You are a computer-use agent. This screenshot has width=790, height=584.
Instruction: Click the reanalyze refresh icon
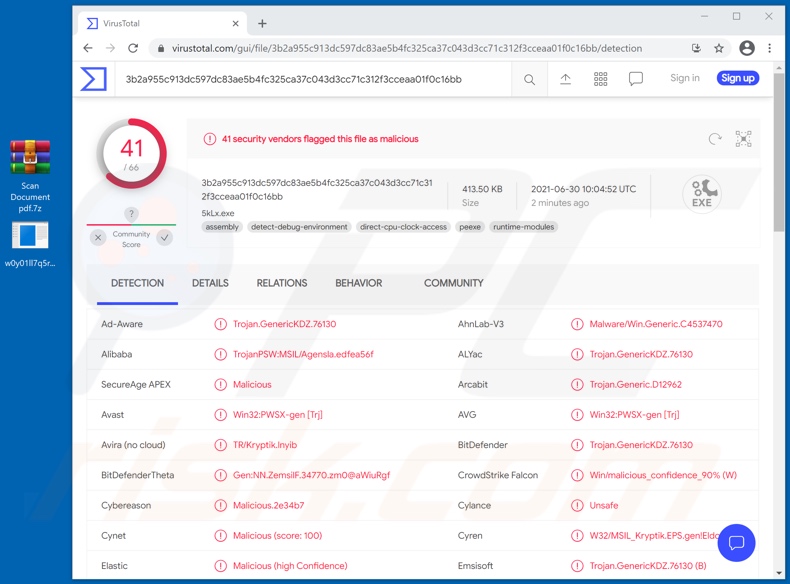[x=714, y=139]
